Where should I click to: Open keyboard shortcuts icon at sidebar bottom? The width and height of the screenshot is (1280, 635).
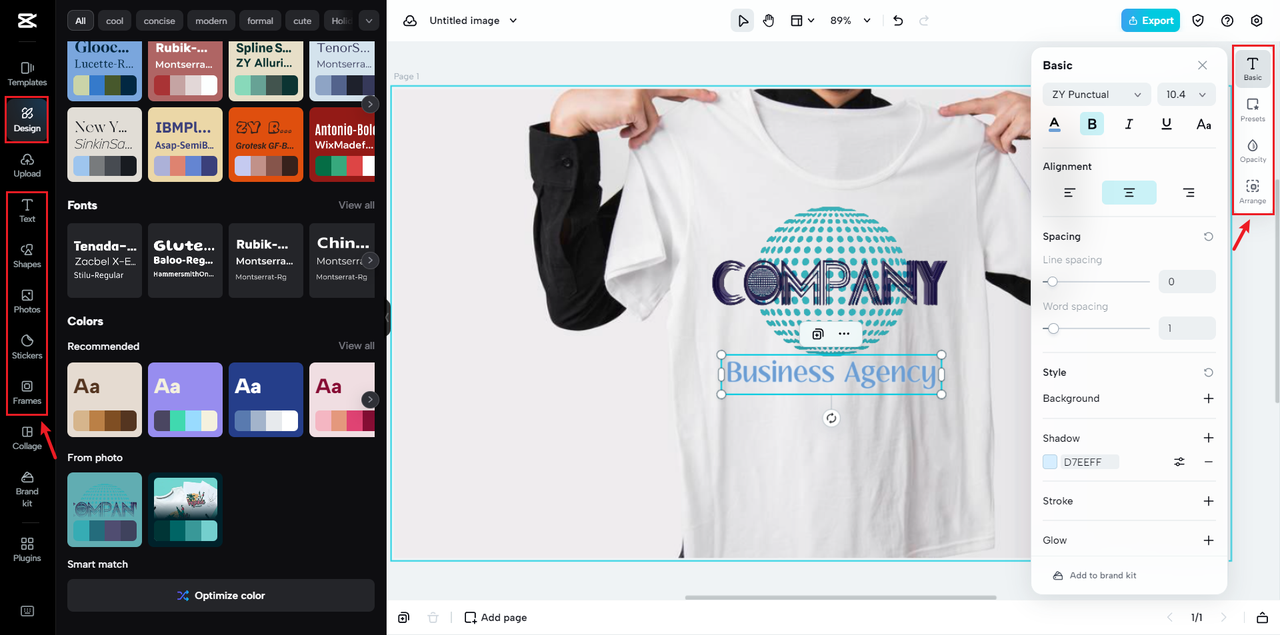click(27, 611)
